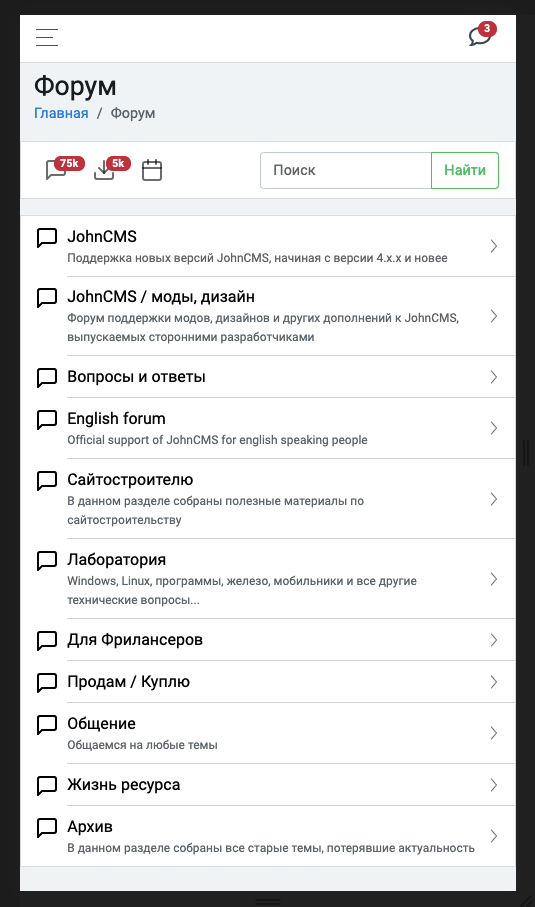Open JohnCMS / моды, дизайн section
Viewport: 535px width, 907px height.
(x=268, y=316)
